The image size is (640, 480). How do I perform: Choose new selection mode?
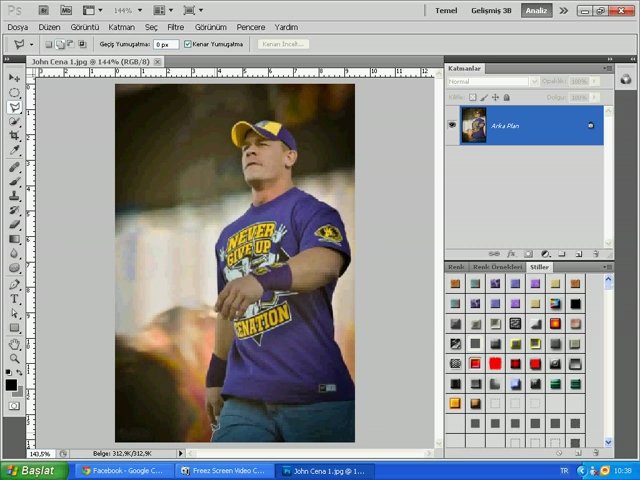click(x=49, y=44)
